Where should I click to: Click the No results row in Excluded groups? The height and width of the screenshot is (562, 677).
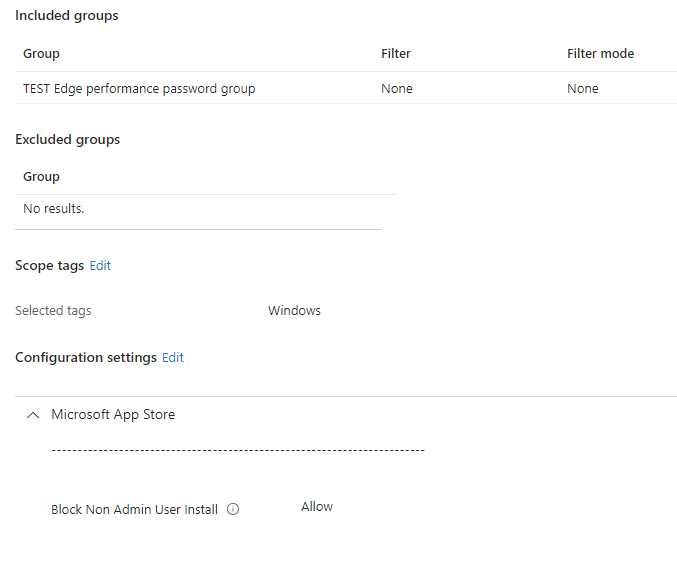tap(54, 209)
